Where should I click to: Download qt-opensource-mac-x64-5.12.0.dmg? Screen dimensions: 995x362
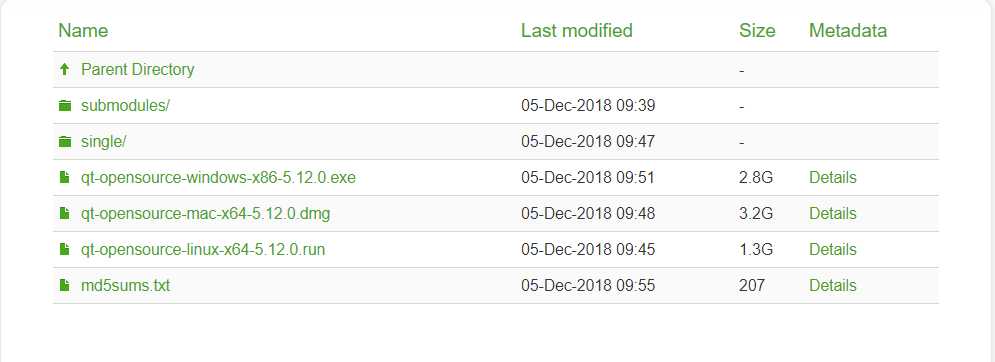206,213
